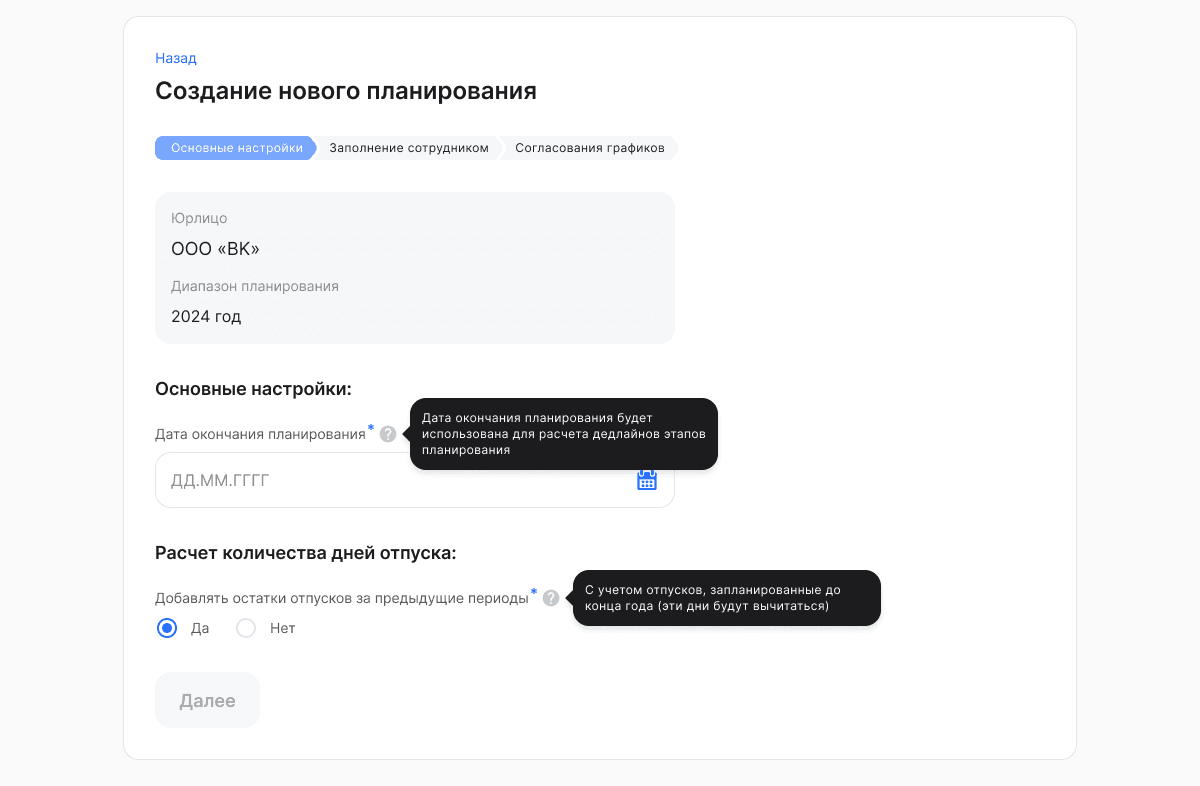Click the "Да" option label
This screenshot has height=786, width=1200.
point(200,629)
